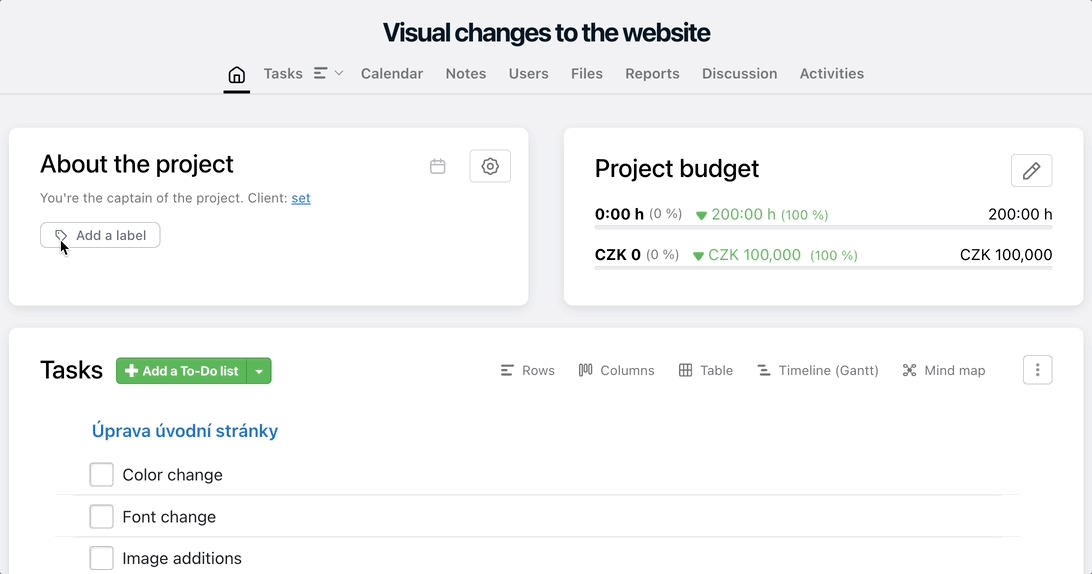Check the Image additions task checkbox
Image resolution: width=1092 pixels, height=574 pixels.
102,558
